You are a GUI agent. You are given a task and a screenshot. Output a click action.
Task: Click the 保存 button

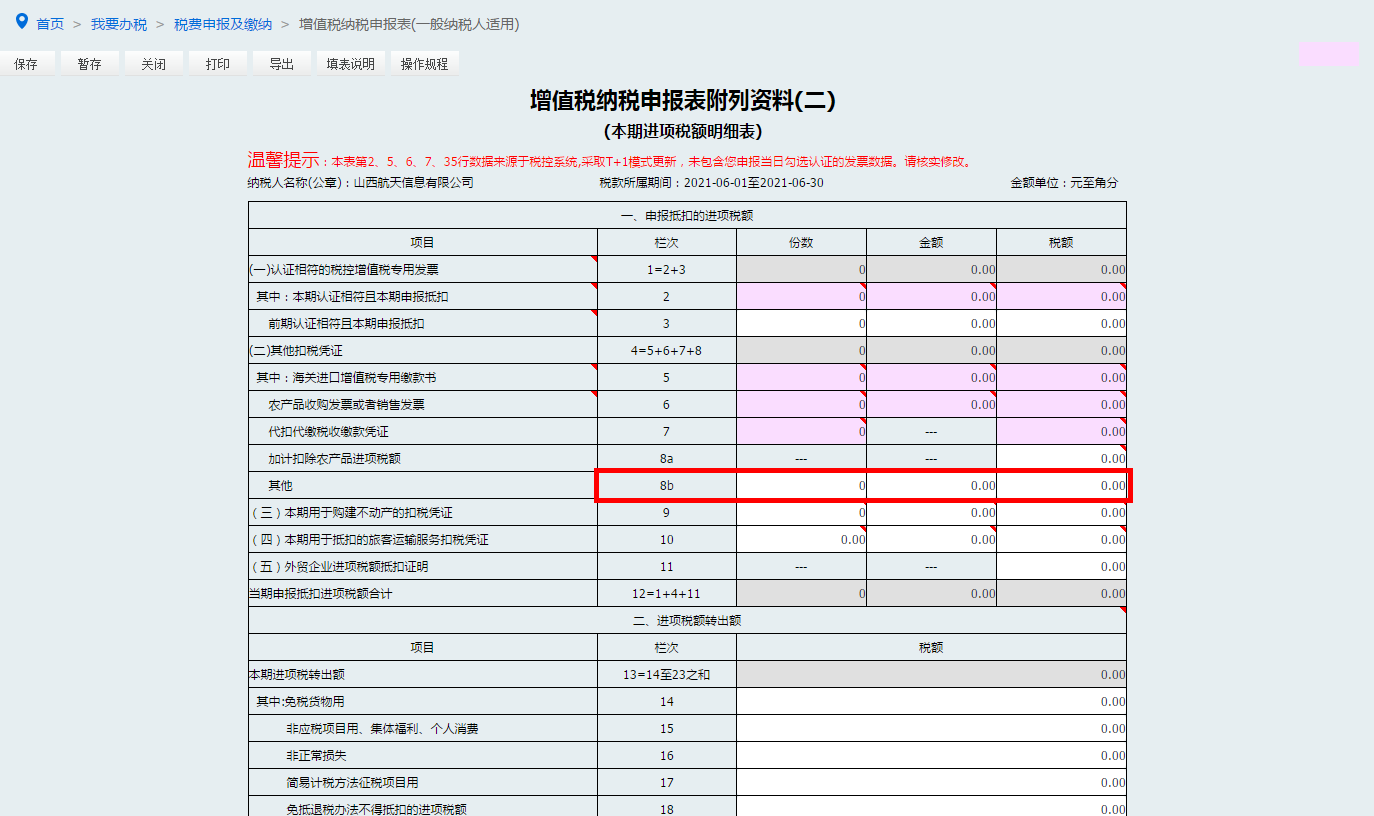tap(26, 64)
